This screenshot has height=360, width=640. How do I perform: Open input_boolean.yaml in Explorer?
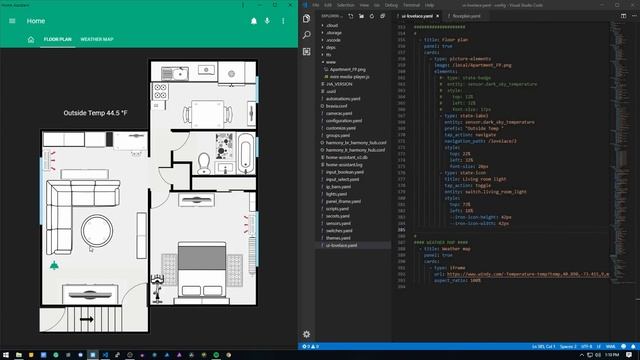344,172
